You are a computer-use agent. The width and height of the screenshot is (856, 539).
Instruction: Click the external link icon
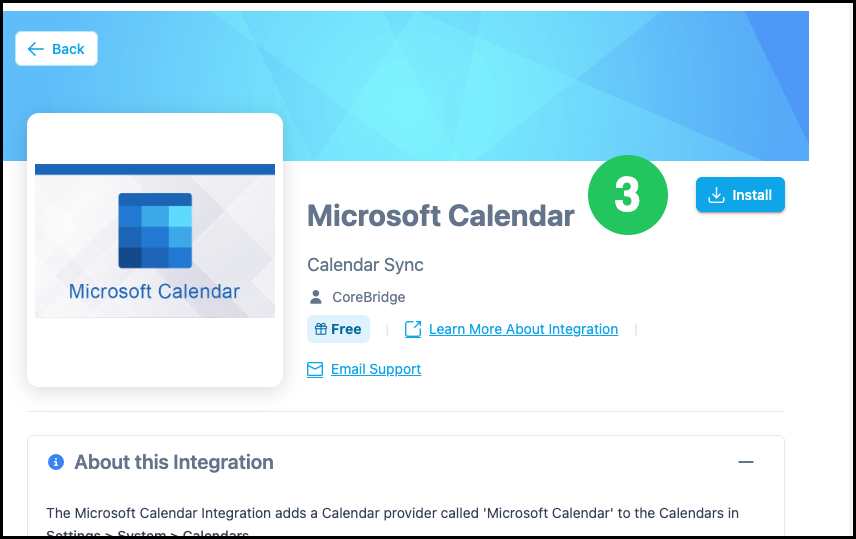(x=413, y=329)
